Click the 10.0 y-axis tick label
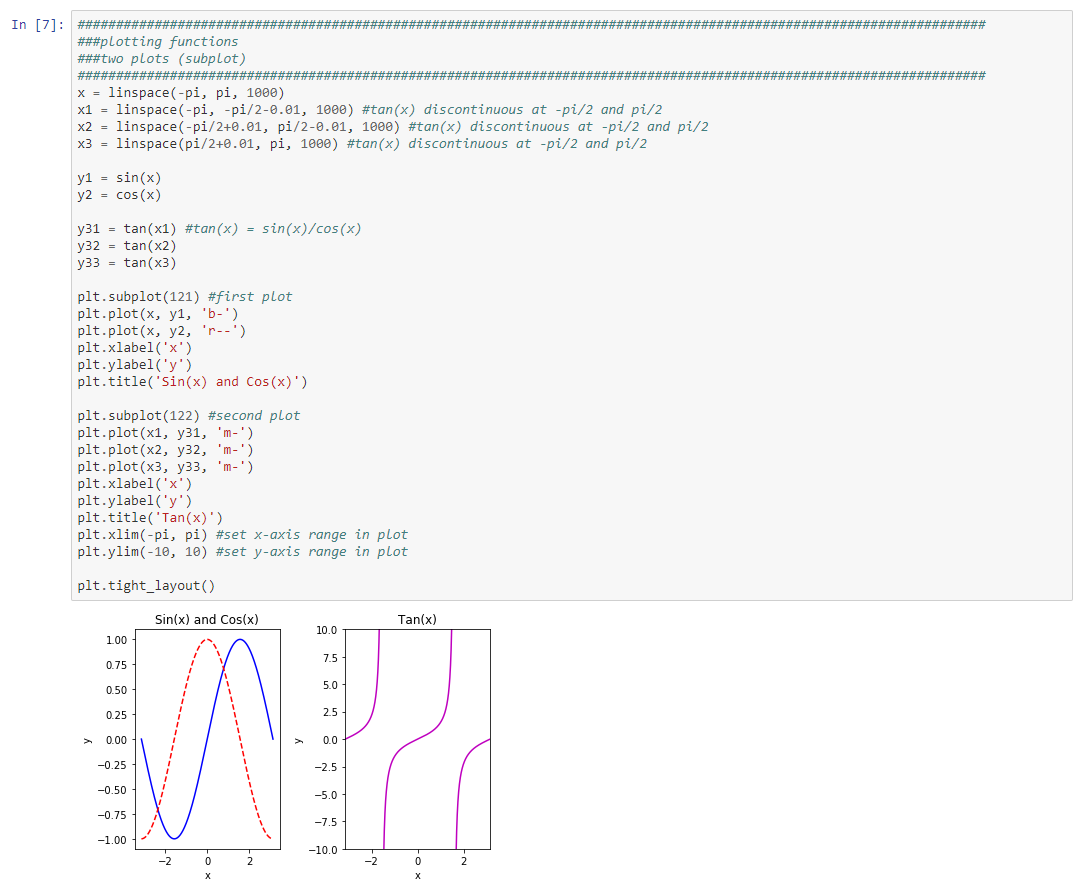 (327, 630)
